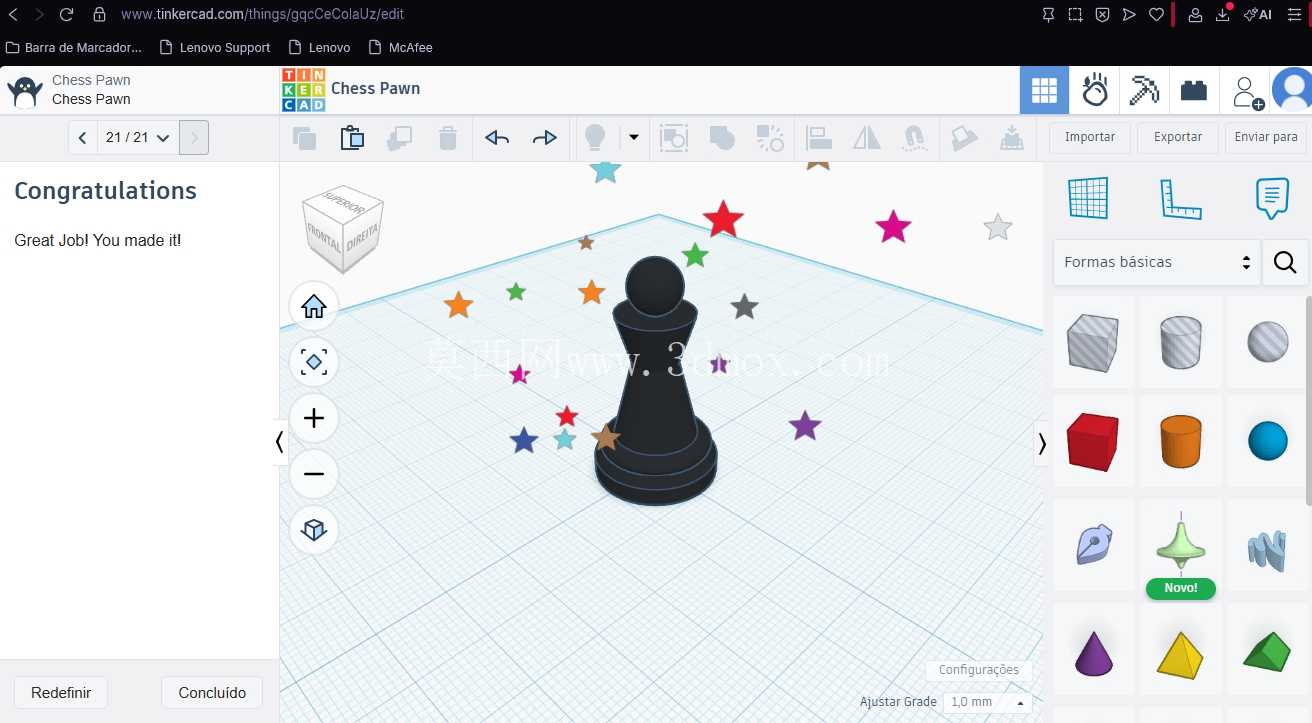
Task: Click the Exportar button
Action: pyautogui.click(x=1178, y=137)
